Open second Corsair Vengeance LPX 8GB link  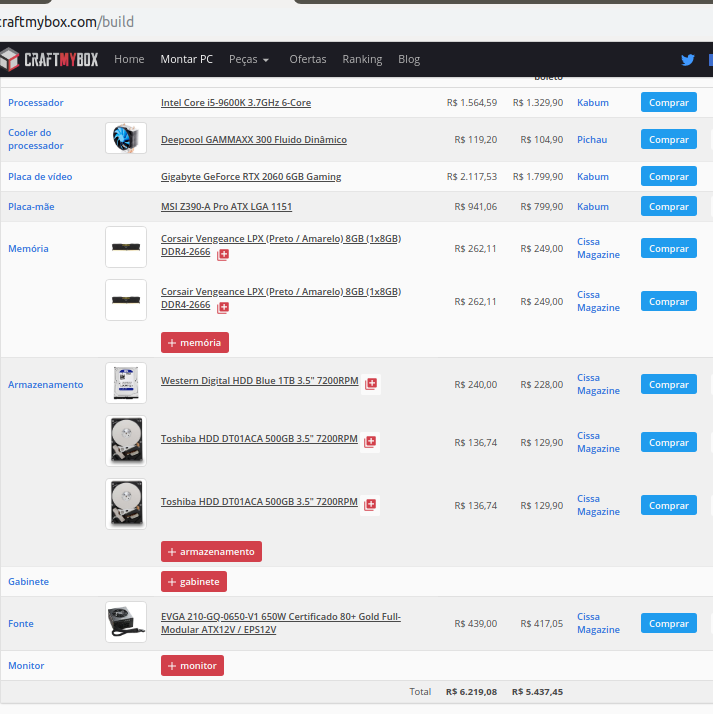click(x=280, y=298)
